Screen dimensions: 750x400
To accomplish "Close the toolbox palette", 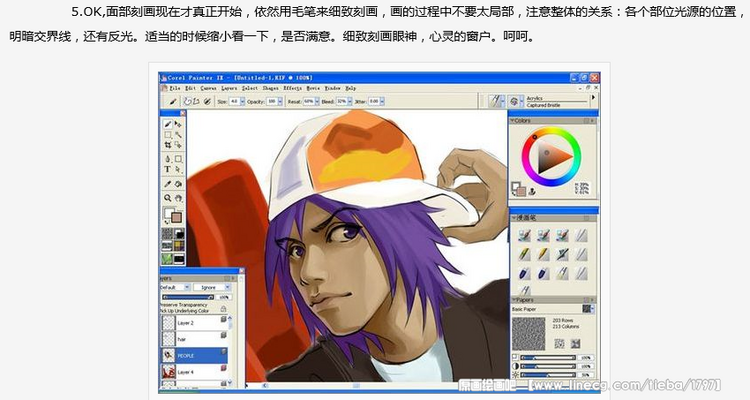I will 183,113.
